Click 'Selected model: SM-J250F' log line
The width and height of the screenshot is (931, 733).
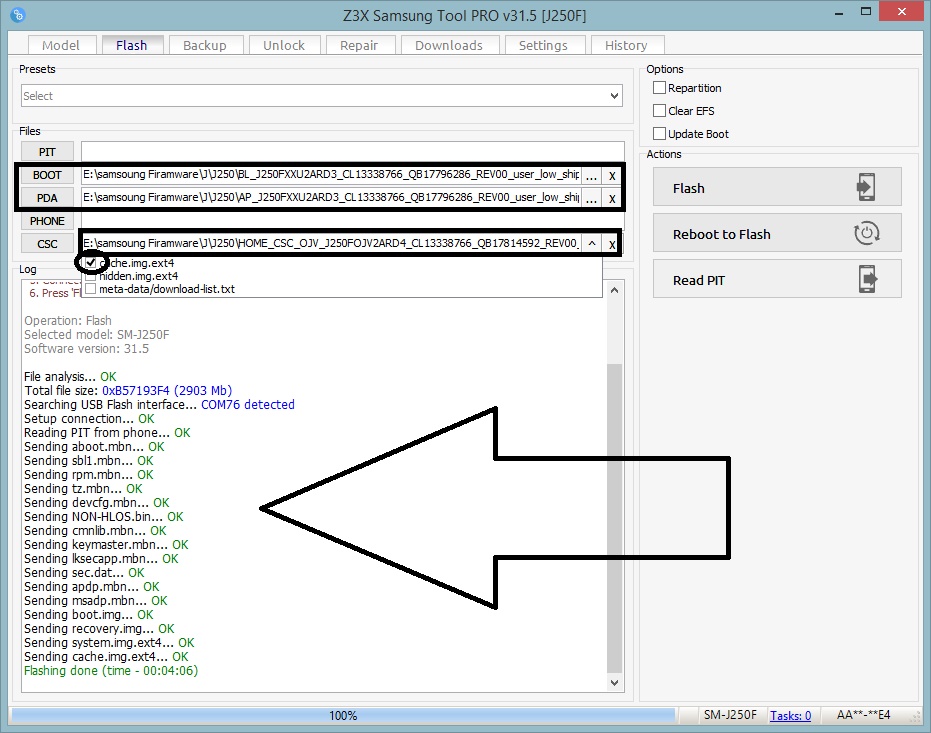click(97, 335)
